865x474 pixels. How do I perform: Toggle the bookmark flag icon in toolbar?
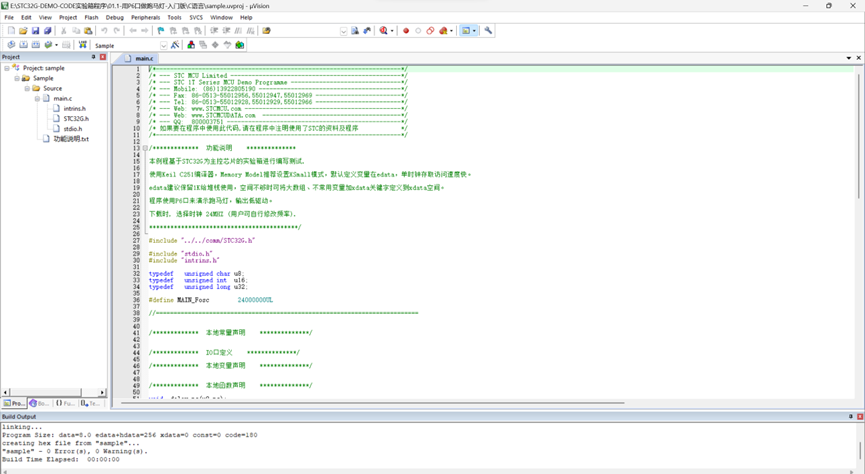tap(161, 31)
